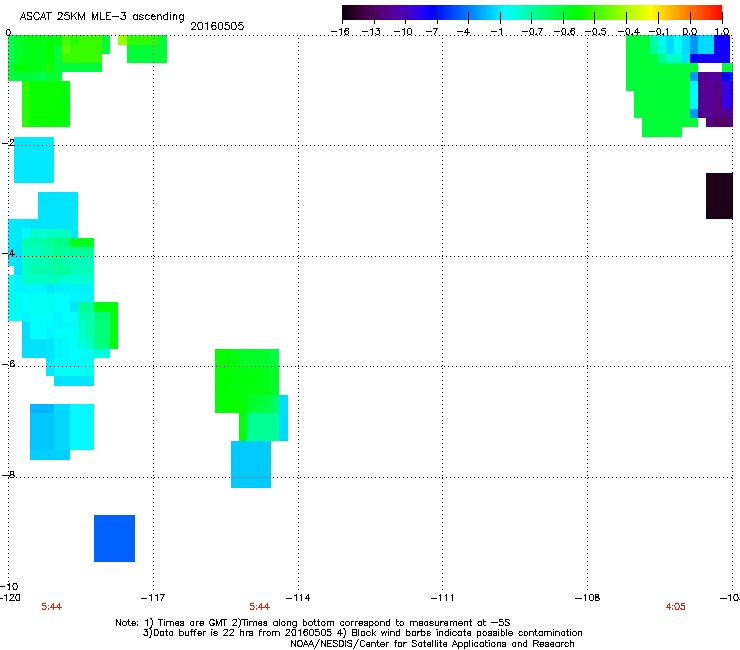
Task: Select the date label 20160505
Action: click(217, 26)
